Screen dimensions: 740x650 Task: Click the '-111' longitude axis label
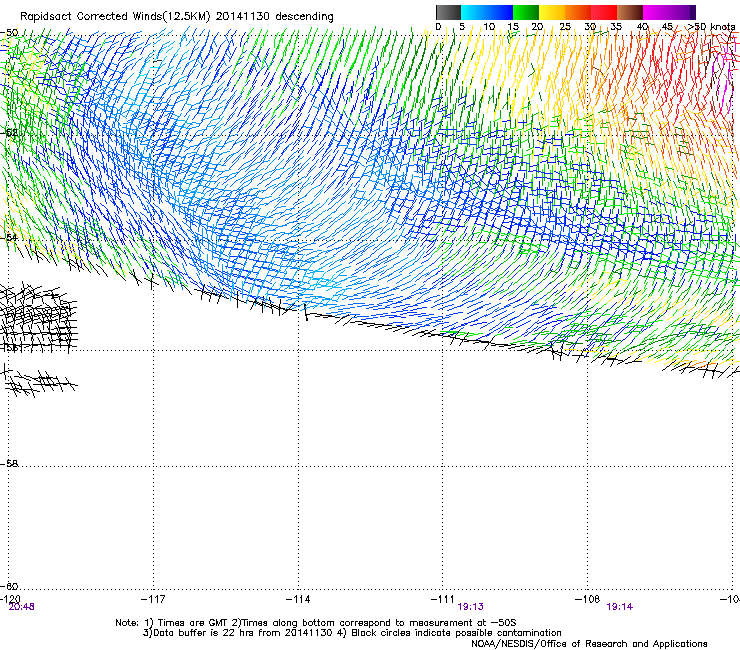pyautogui.click(x=443, y=599)
